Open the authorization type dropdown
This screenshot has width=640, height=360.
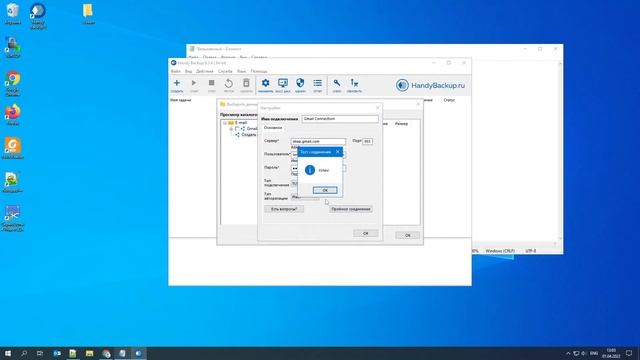point(304,197)
